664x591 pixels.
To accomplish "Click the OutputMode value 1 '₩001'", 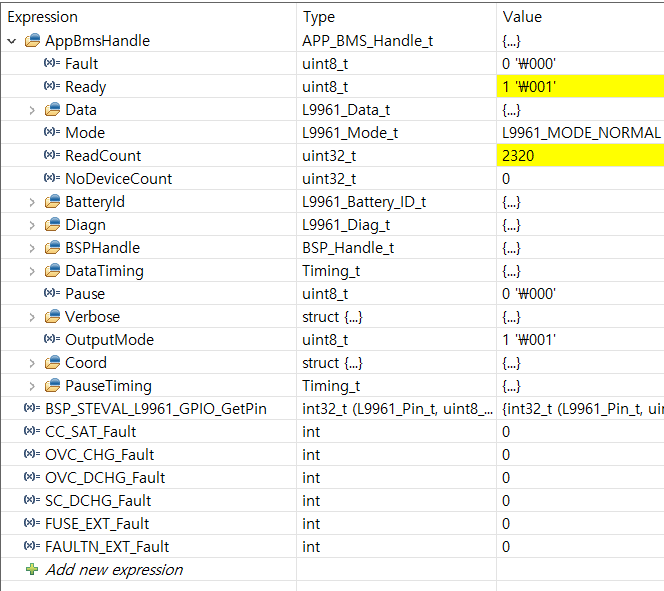I will click(529, 340).
